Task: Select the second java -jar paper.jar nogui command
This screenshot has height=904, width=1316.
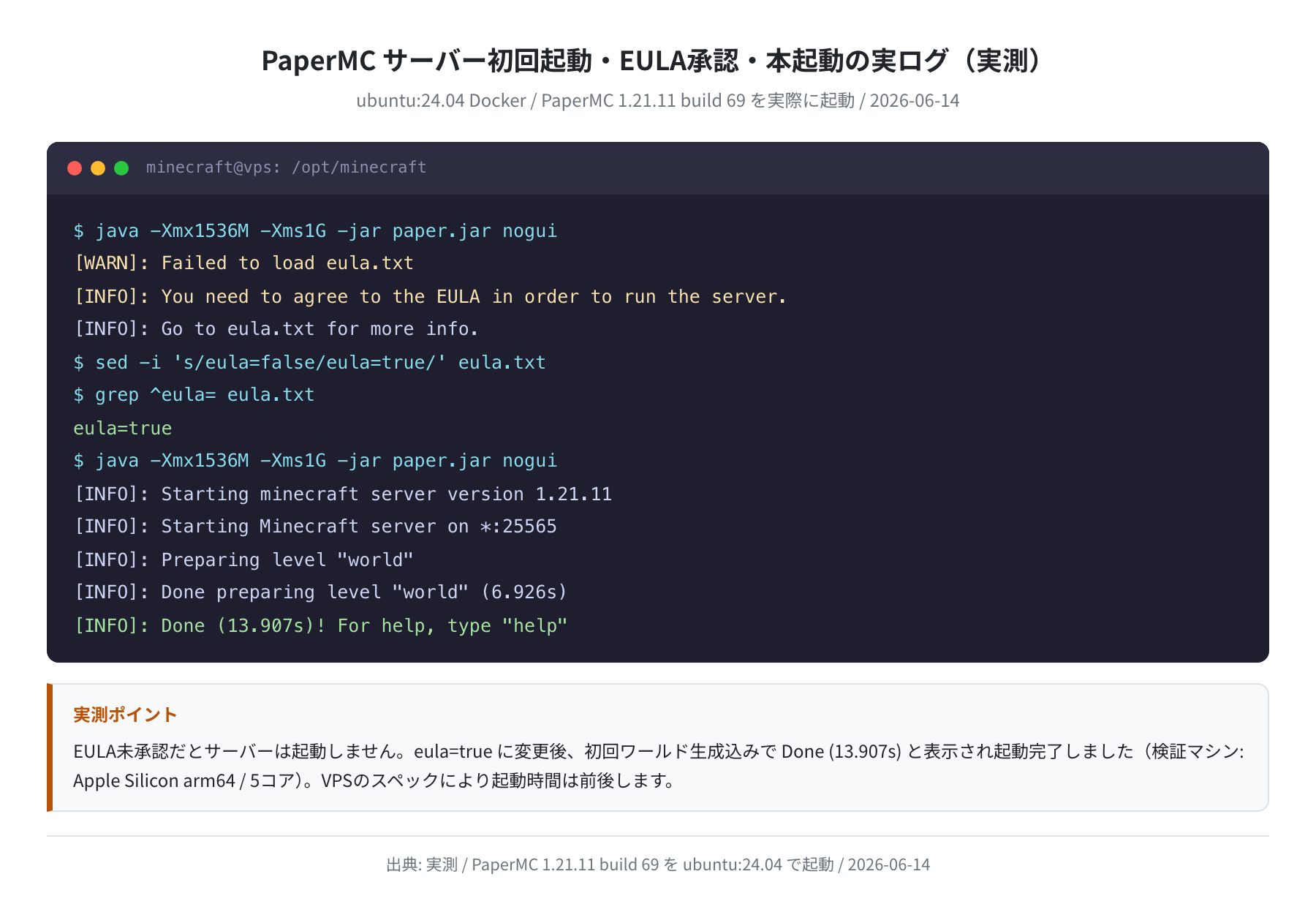Action: tap(315, 461)
